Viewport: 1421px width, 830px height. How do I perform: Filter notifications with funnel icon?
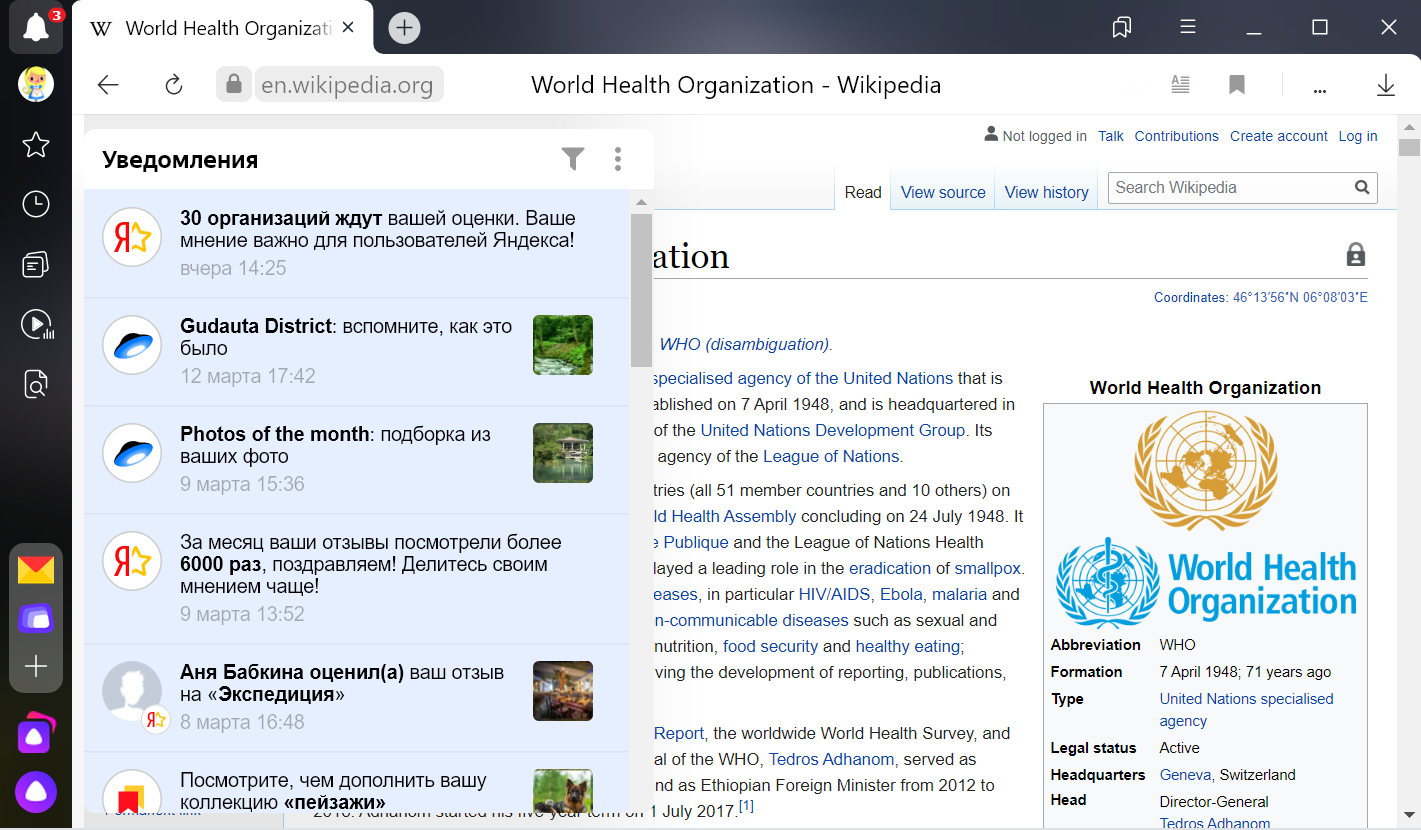572,159
